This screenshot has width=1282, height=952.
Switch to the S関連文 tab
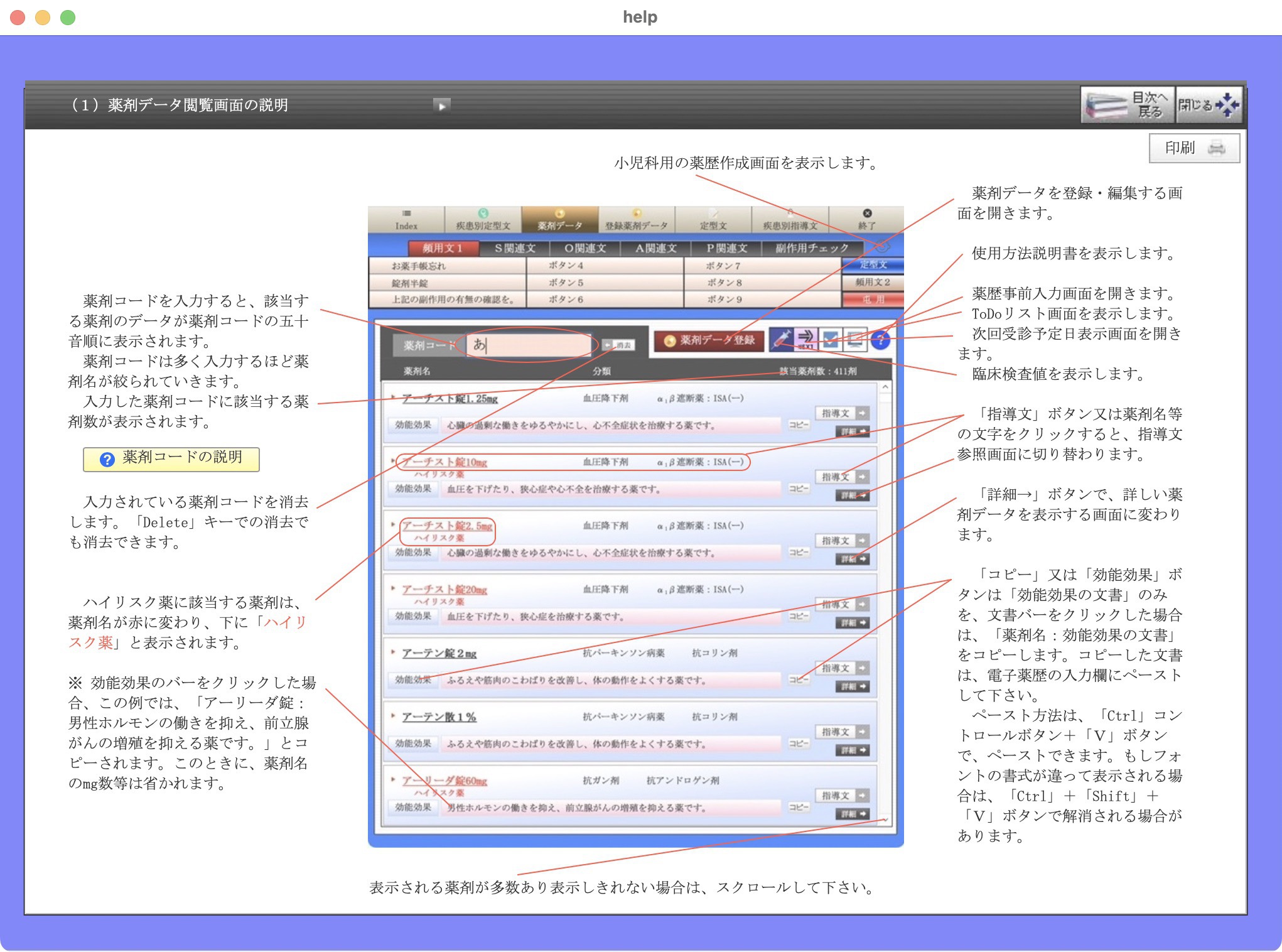coord(514,248)
